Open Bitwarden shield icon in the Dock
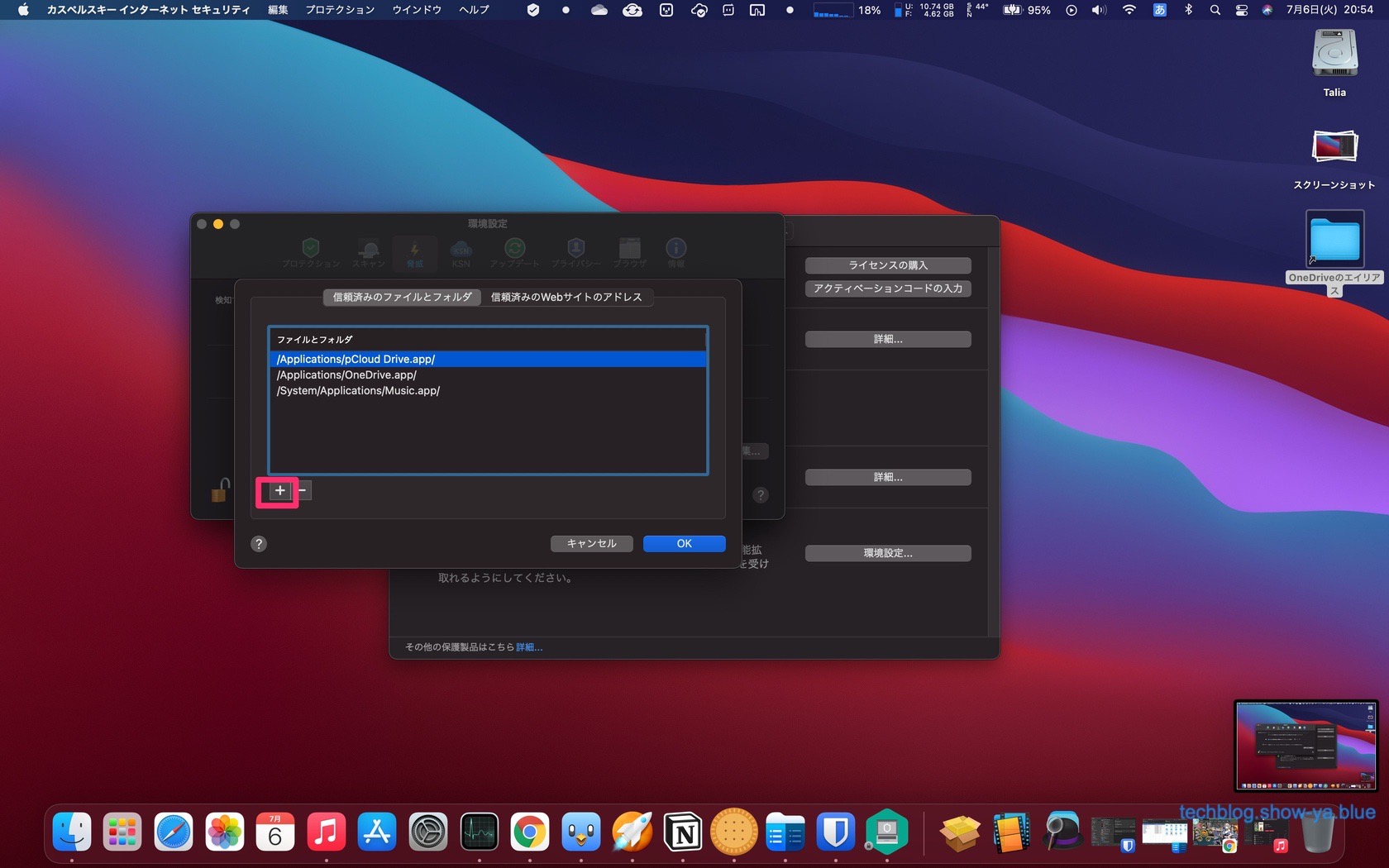This screenshot has height=868, width=1389. [836, 832]
